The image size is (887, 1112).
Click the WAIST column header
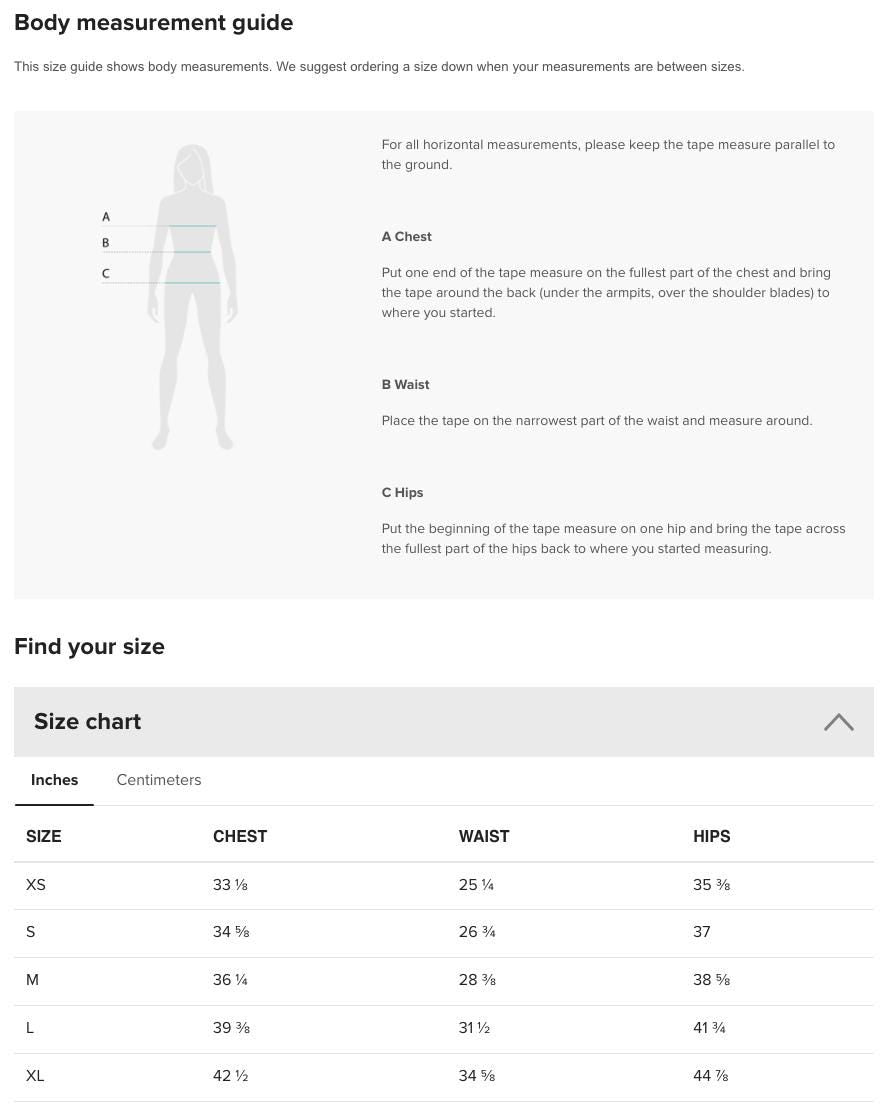point(484,837)
